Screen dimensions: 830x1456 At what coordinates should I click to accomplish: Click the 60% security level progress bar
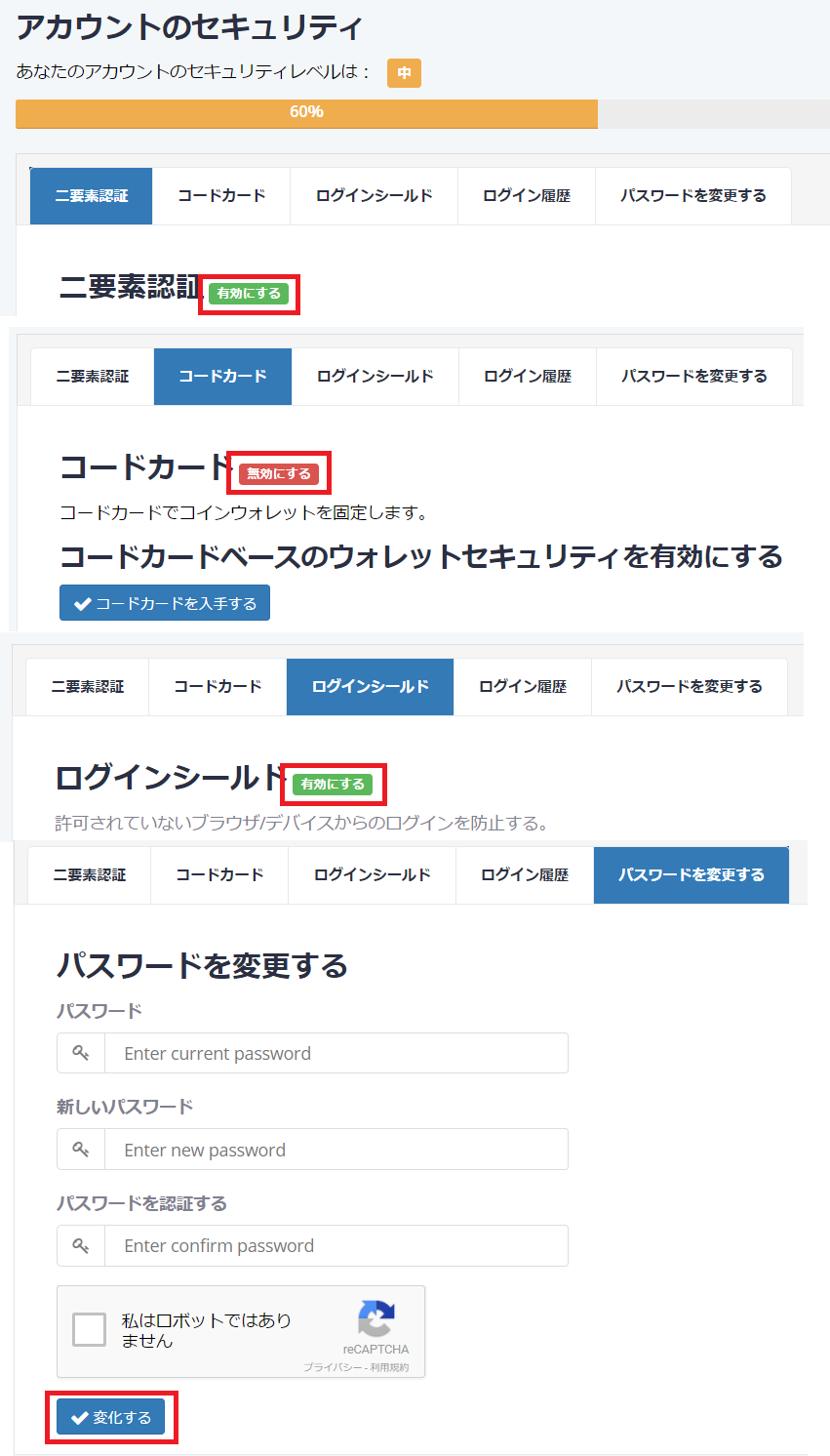[x=306, y=113]
